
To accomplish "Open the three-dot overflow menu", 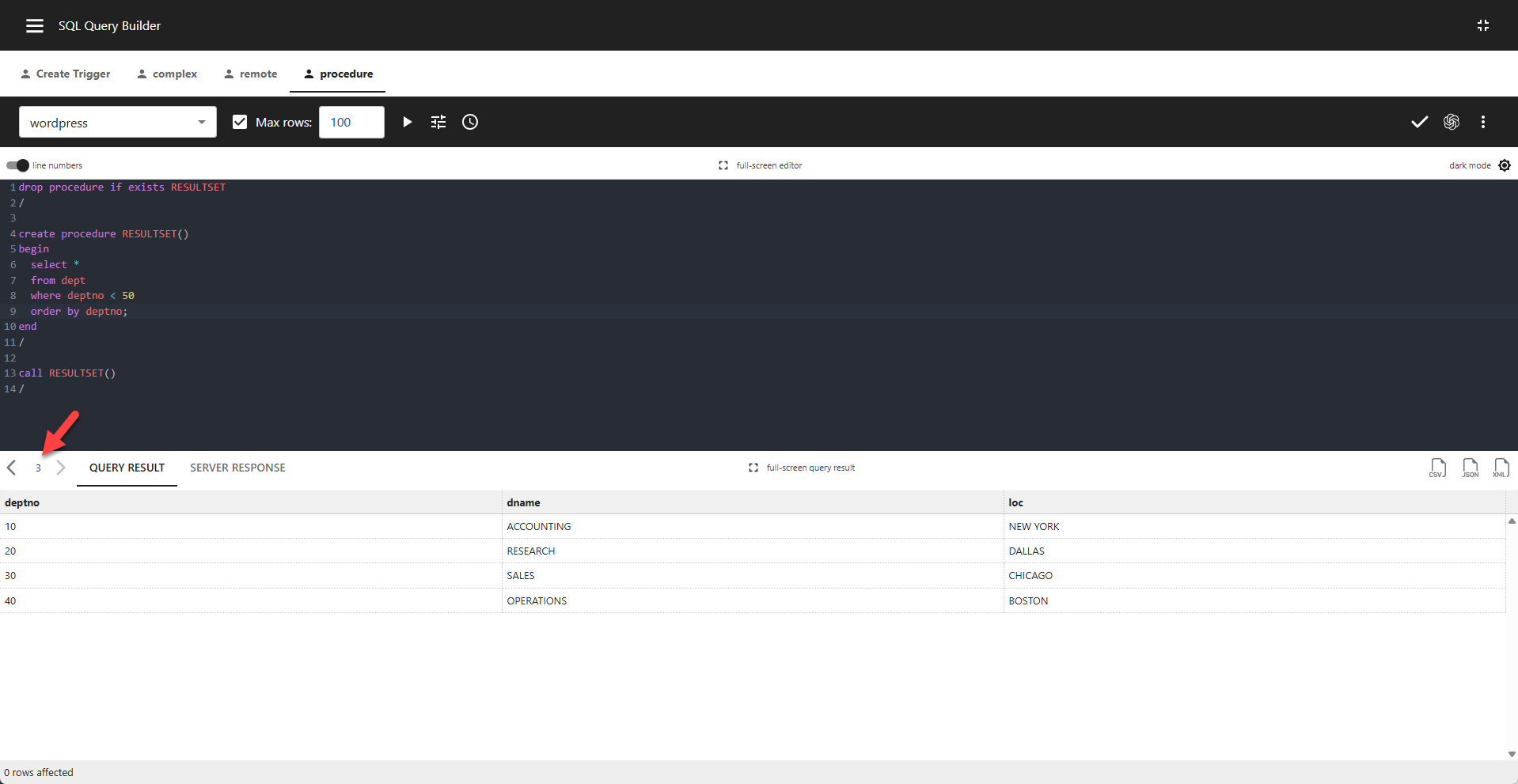I will [x=1483, y=122].
